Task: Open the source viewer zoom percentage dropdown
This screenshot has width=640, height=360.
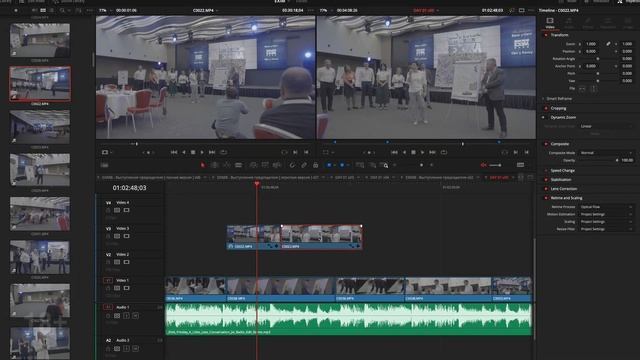Action: [x=104, y=10]
